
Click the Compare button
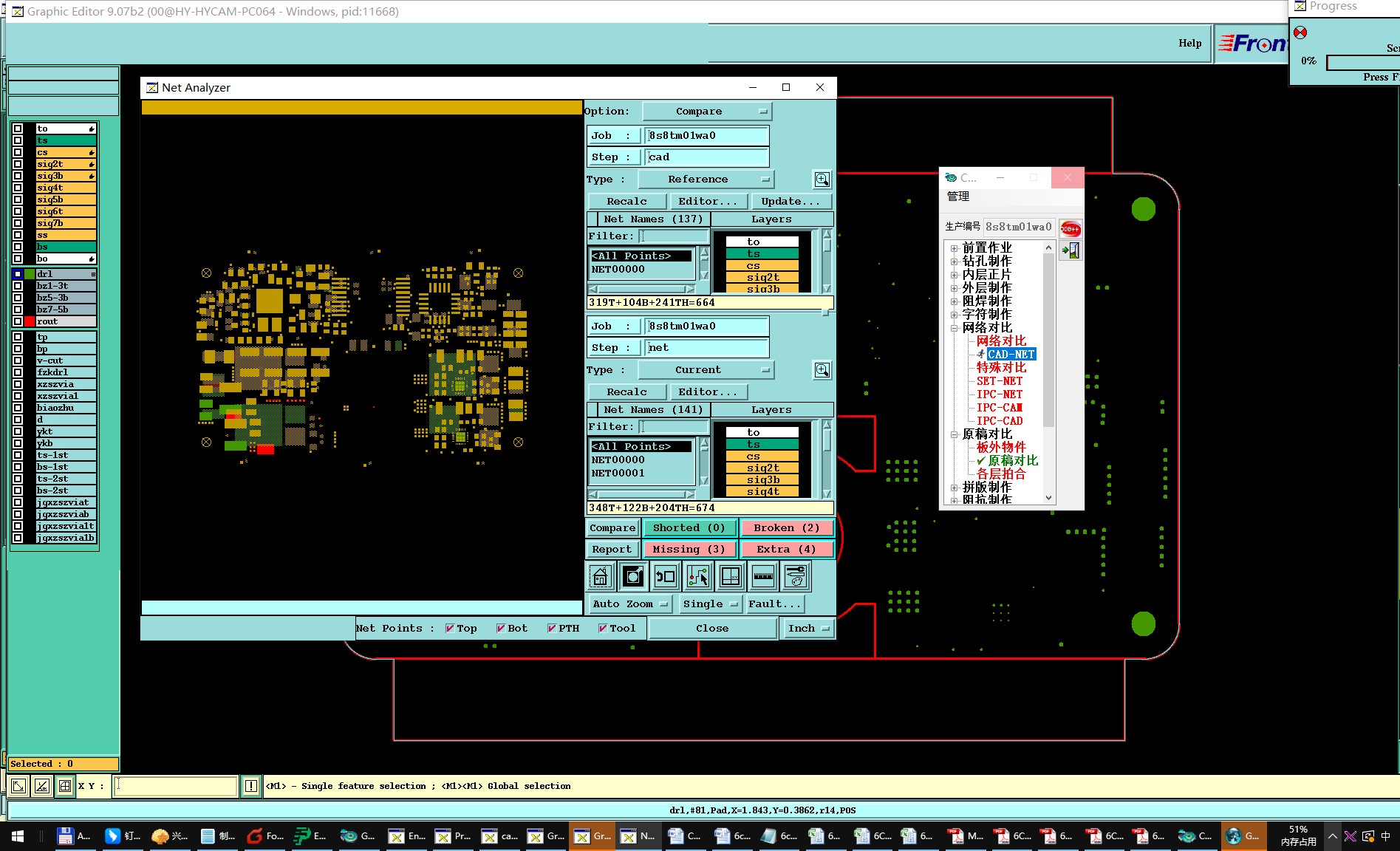click(x=612, y=528)
